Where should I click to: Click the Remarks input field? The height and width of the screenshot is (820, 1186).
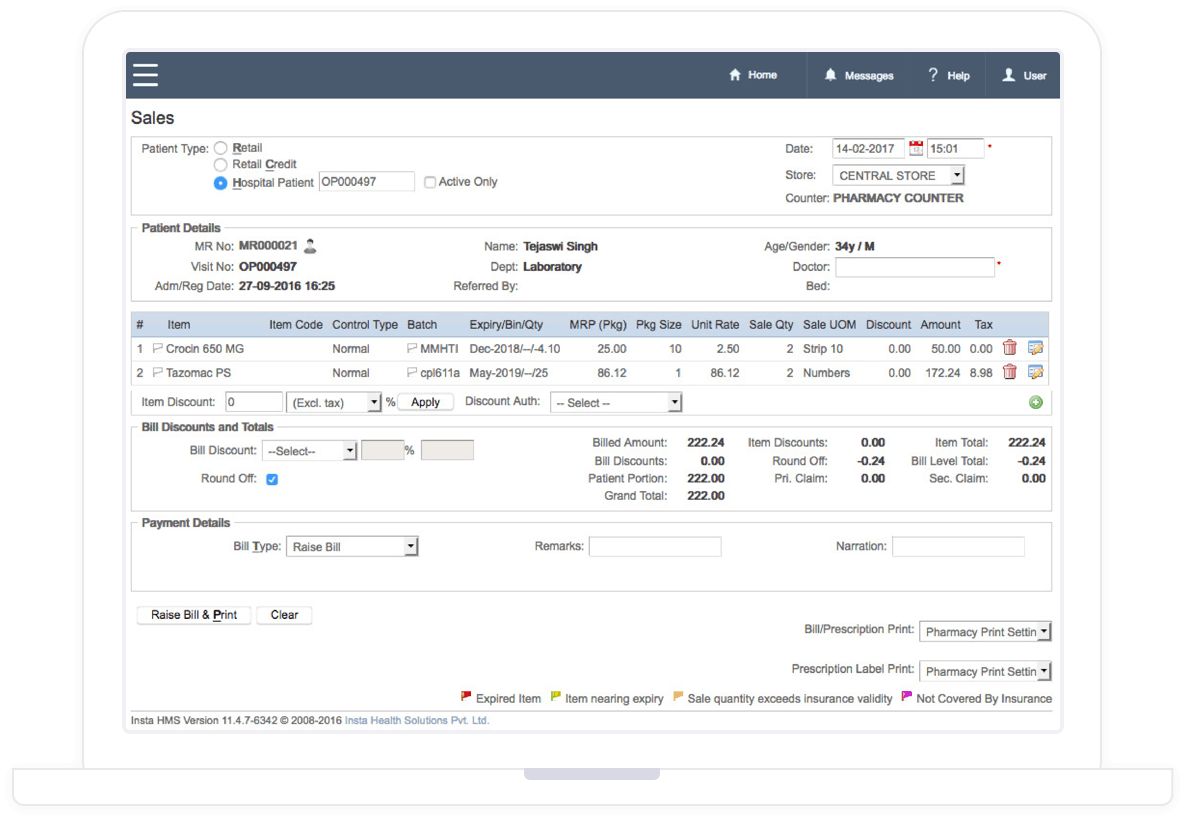pyautogui.click(x=654, y=547)
